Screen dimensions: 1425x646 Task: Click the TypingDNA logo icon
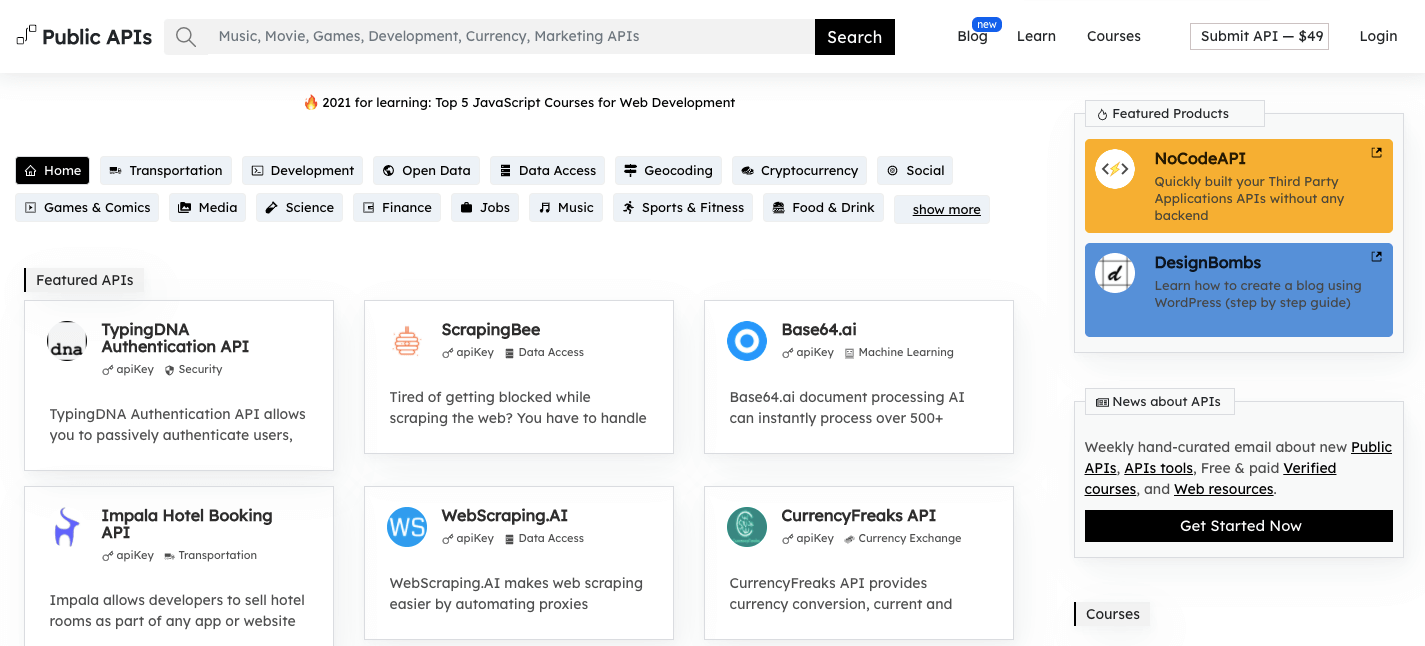(67, 341)
